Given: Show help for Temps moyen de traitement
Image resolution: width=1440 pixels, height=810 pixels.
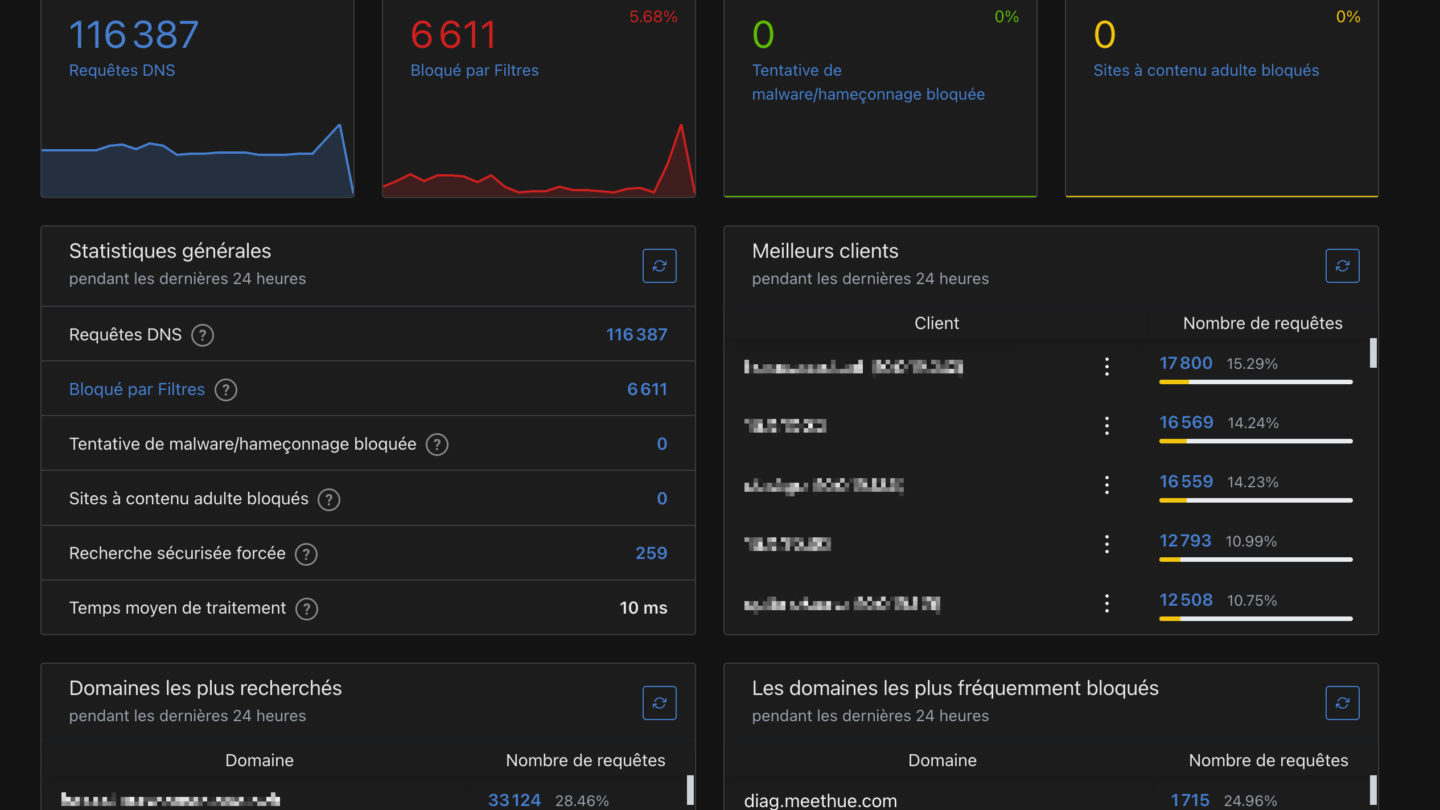Looking at the screenshot, I should (x=307, y=609).
